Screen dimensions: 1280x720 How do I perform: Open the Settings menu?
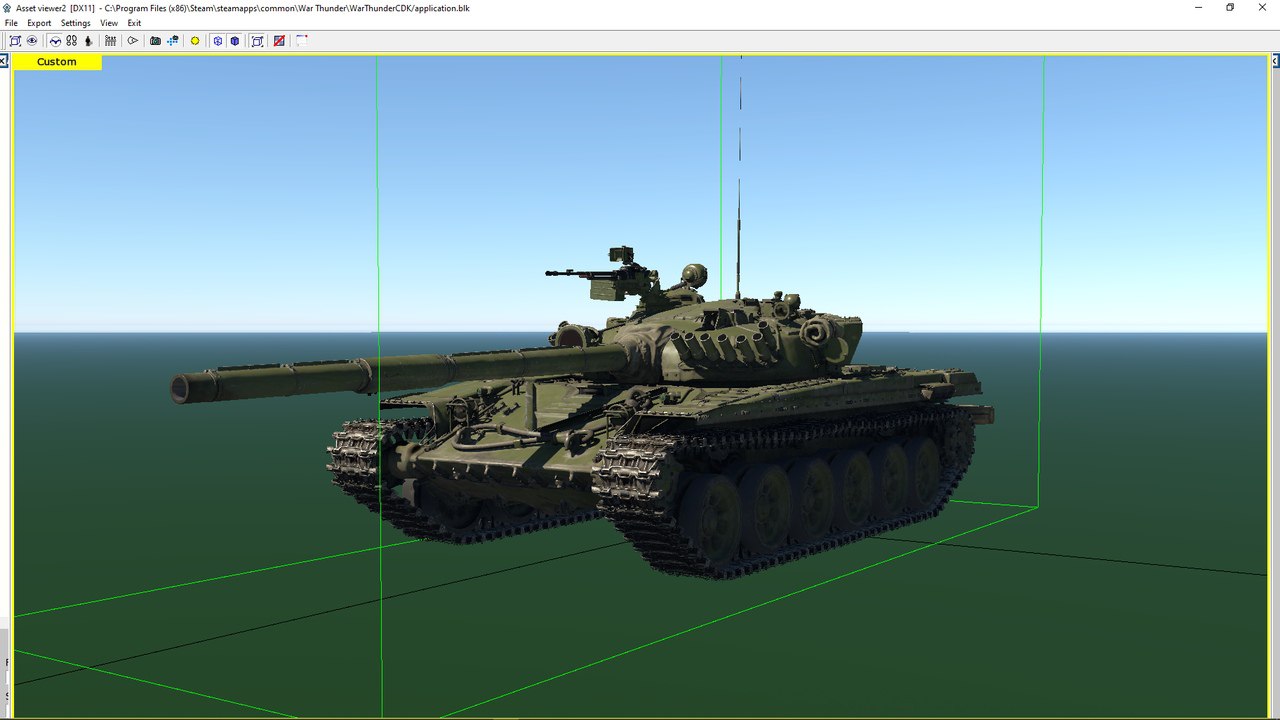[75, 23]
